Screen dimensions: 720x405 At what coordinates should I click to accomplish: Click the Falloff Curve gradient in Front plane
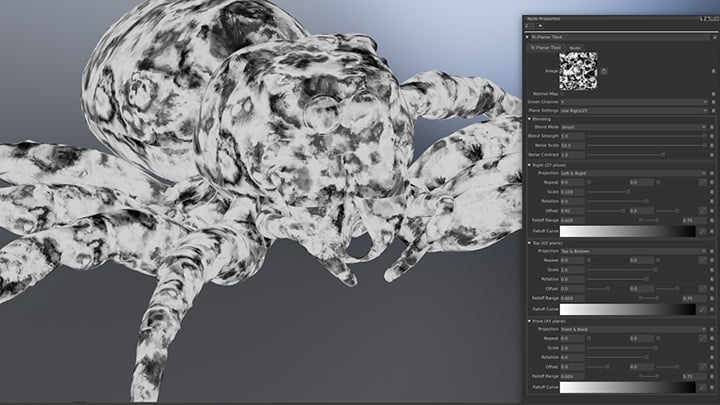[x=628, y=388]
